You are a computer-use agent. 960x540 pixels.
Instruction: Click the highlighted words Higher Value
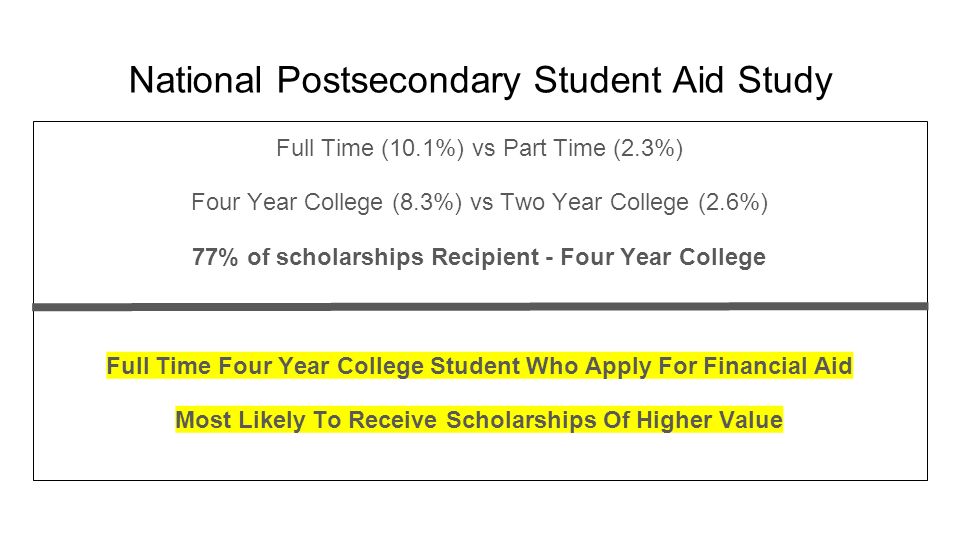[x=710, y=420]
